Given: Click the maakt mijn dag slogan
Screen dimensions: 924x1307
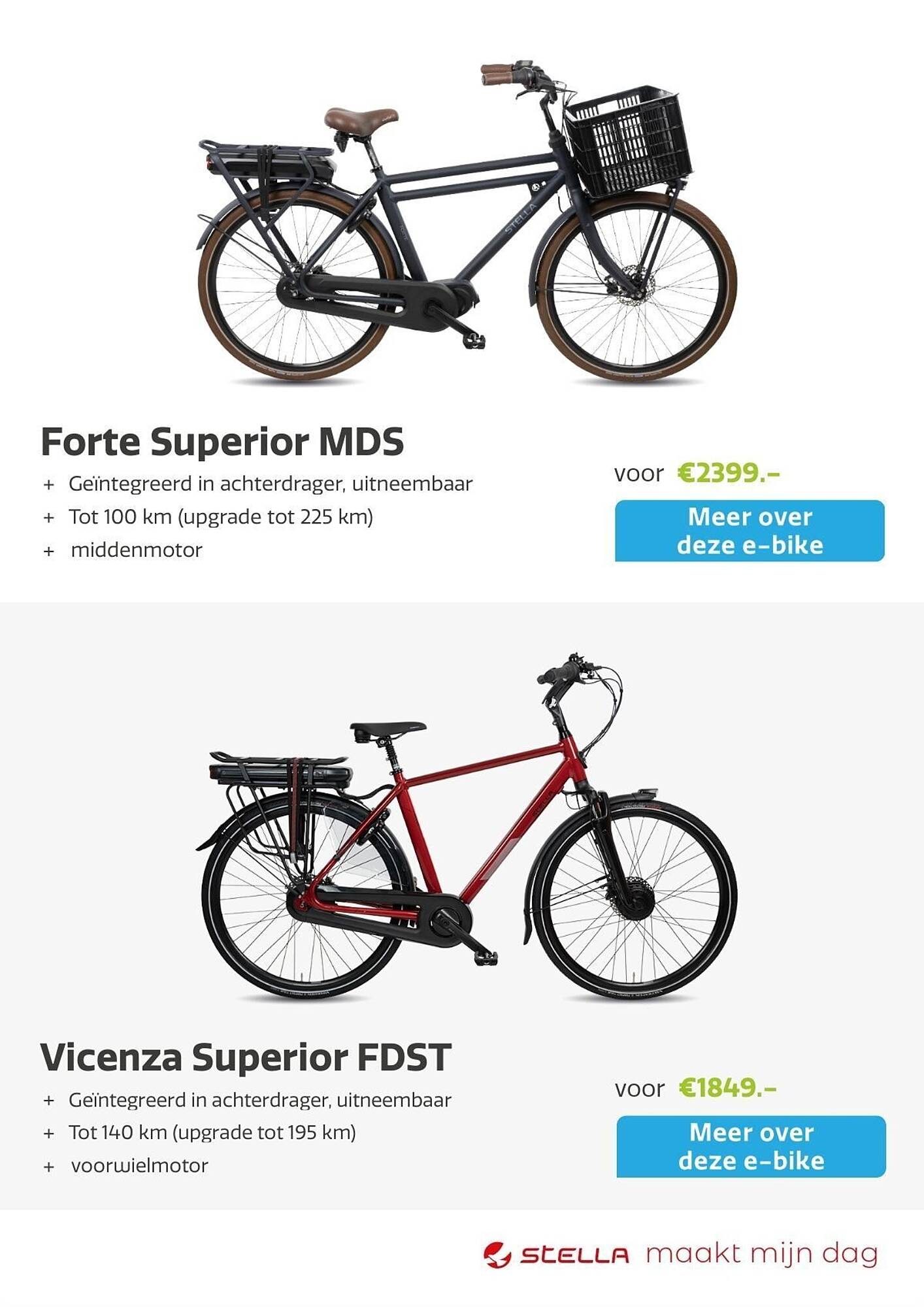Looking at the screenshot, I should (762, 1254).
